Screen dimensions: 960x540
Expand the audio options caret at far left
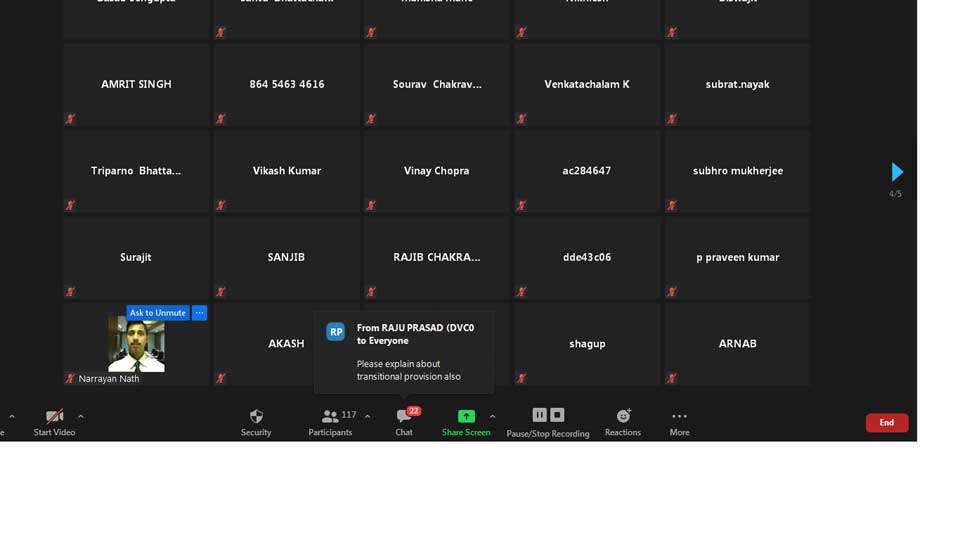click(12, 416)
